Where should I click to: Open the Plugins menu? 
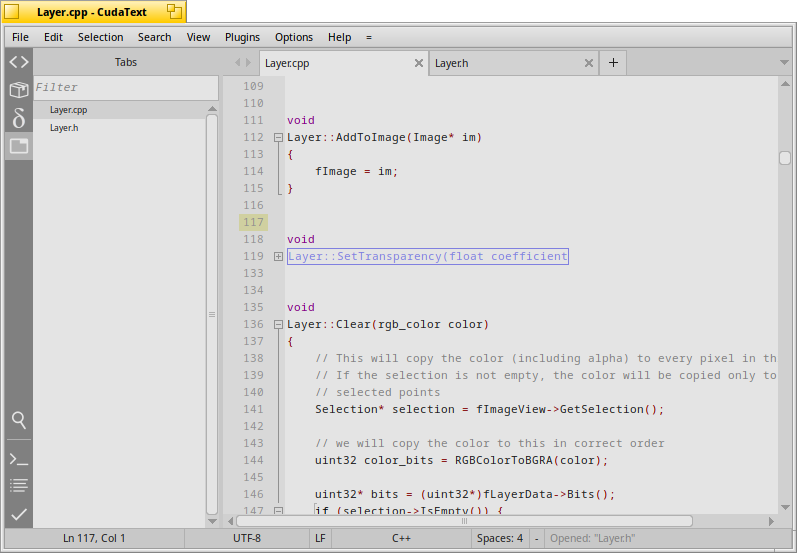coord(242,37)
